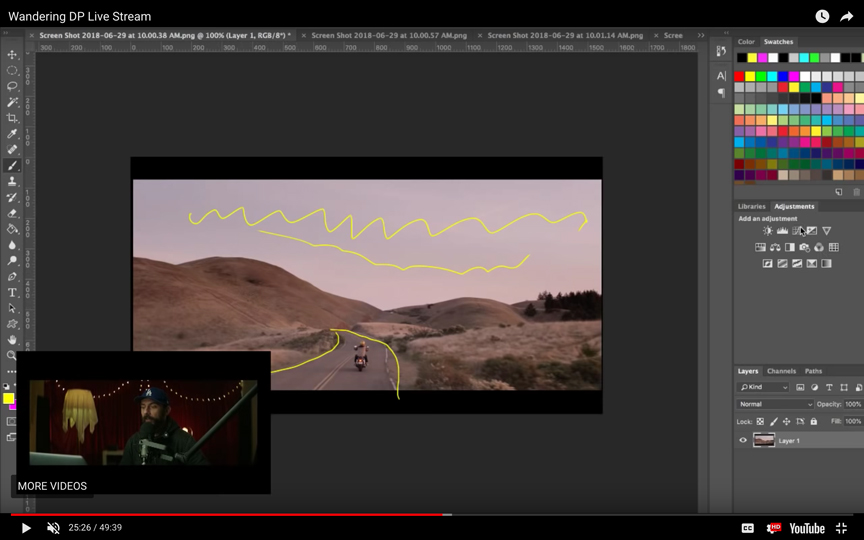This screenshot has height=540, width=864.
Task: Open the Opacity value dropdown
Action: [x=853, y=404]
